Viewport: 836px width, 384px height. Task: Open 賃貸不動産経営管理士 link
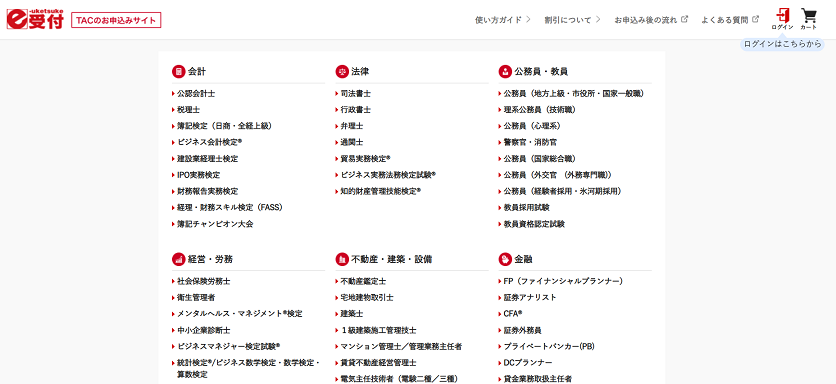379,363
